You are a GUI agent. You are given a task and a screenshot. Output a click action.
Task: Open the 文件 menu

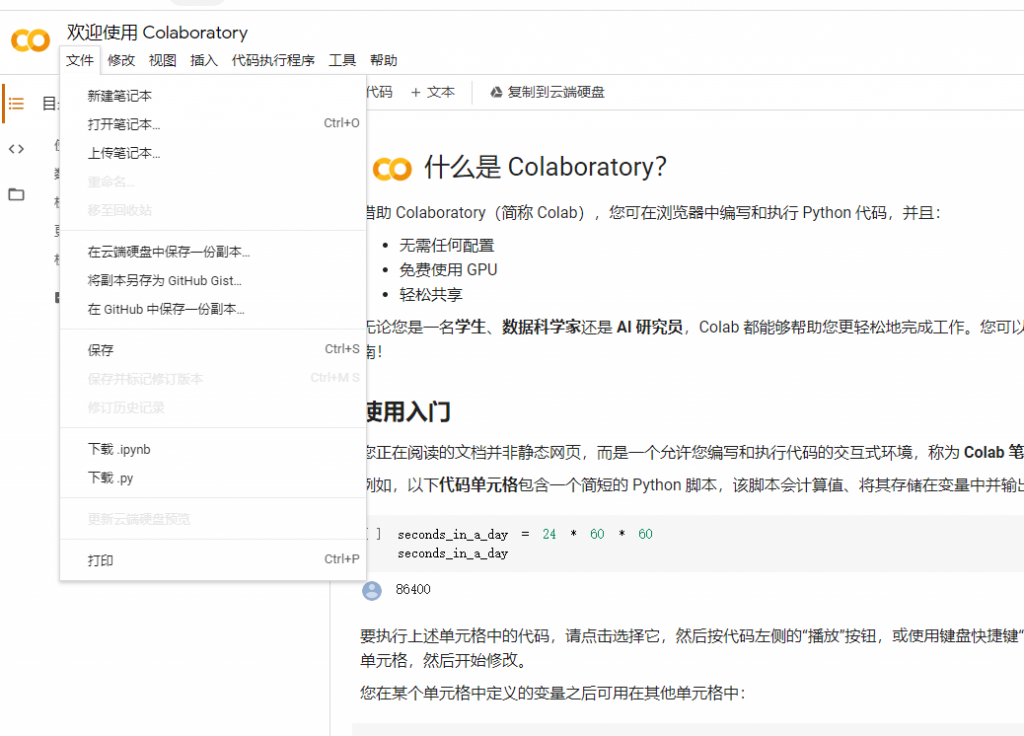pos(80,60)
